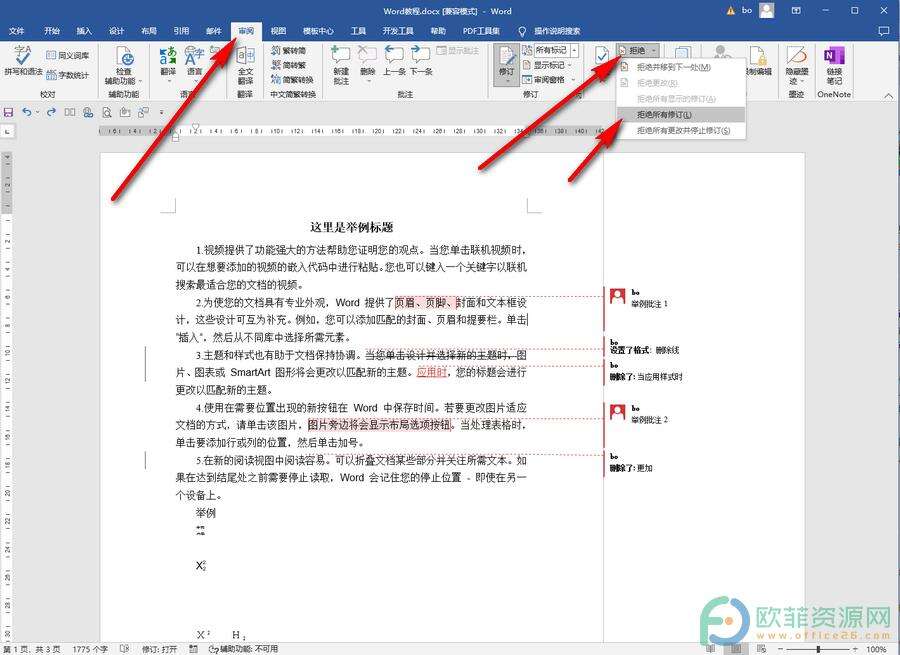The height and width of the screenshot is (655, 900).
Task: Click the zoom out minus button
Action: pos(783,649)
